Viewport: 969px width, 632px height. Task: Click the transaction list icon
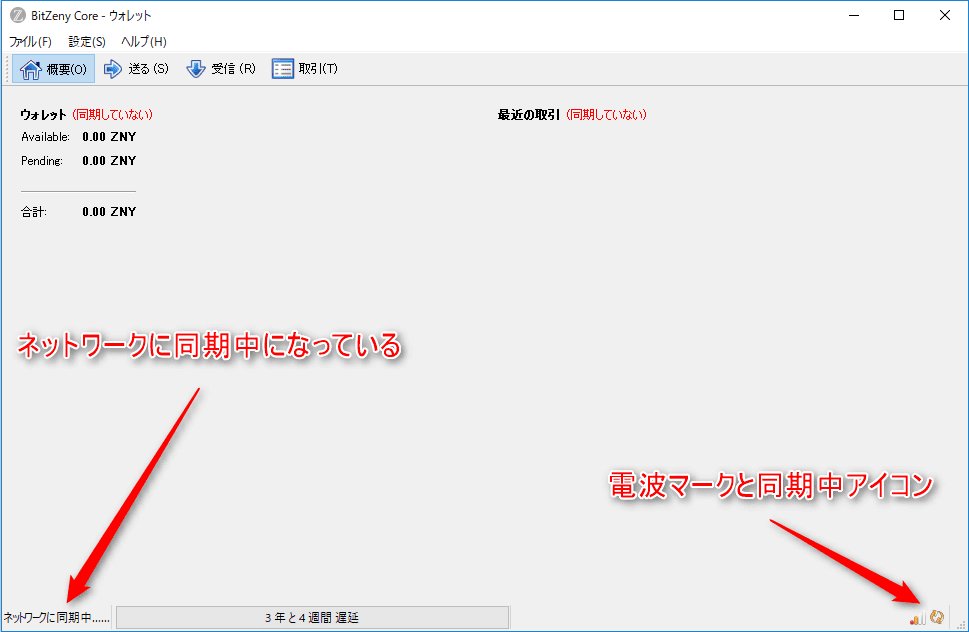[282, 69]
